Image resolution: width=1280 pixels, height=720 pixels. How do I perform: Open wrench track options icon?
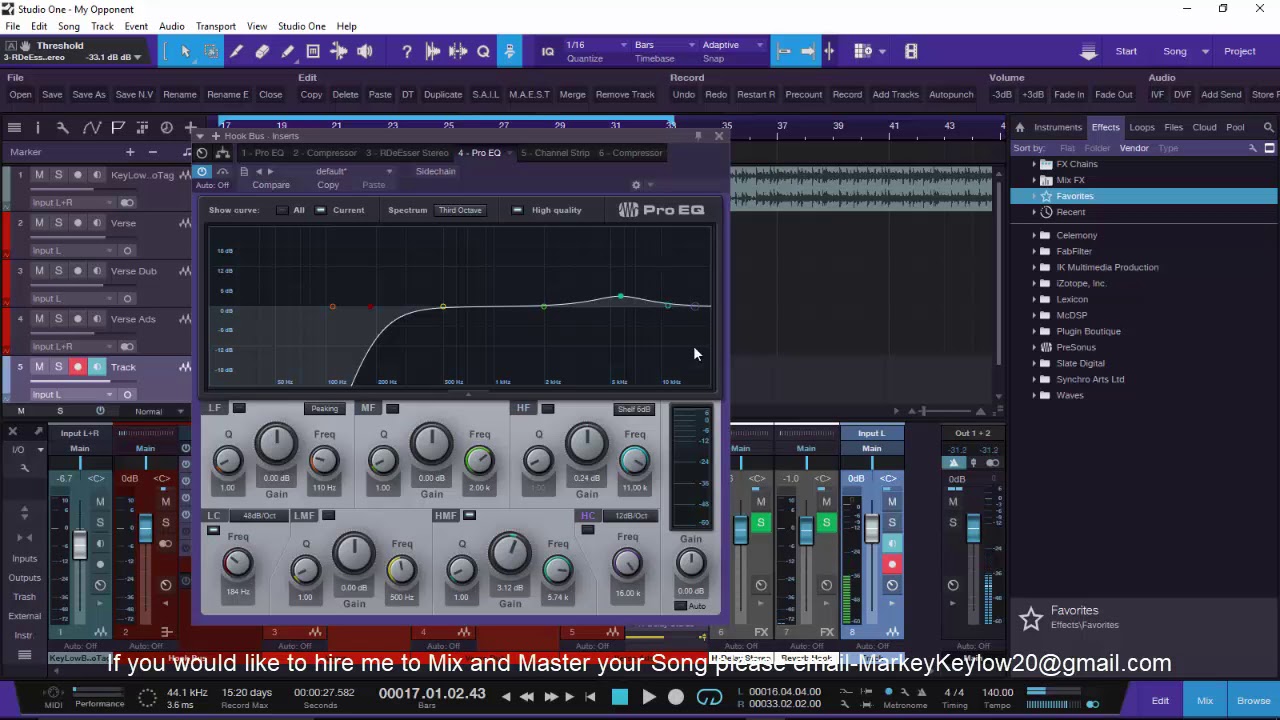(62, 127)
